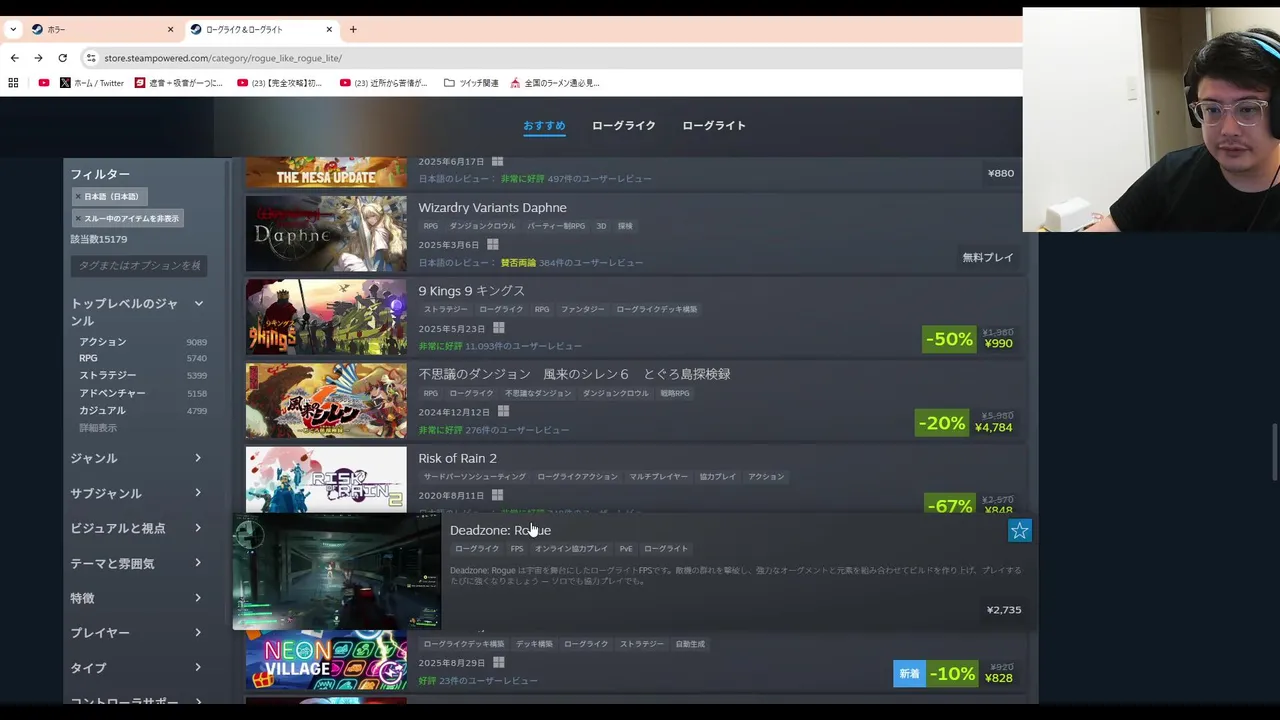This screenshot has width=1280, height=720.
Task: Click the -10% discount for Neon Village
Action: [x=952, y=674]
